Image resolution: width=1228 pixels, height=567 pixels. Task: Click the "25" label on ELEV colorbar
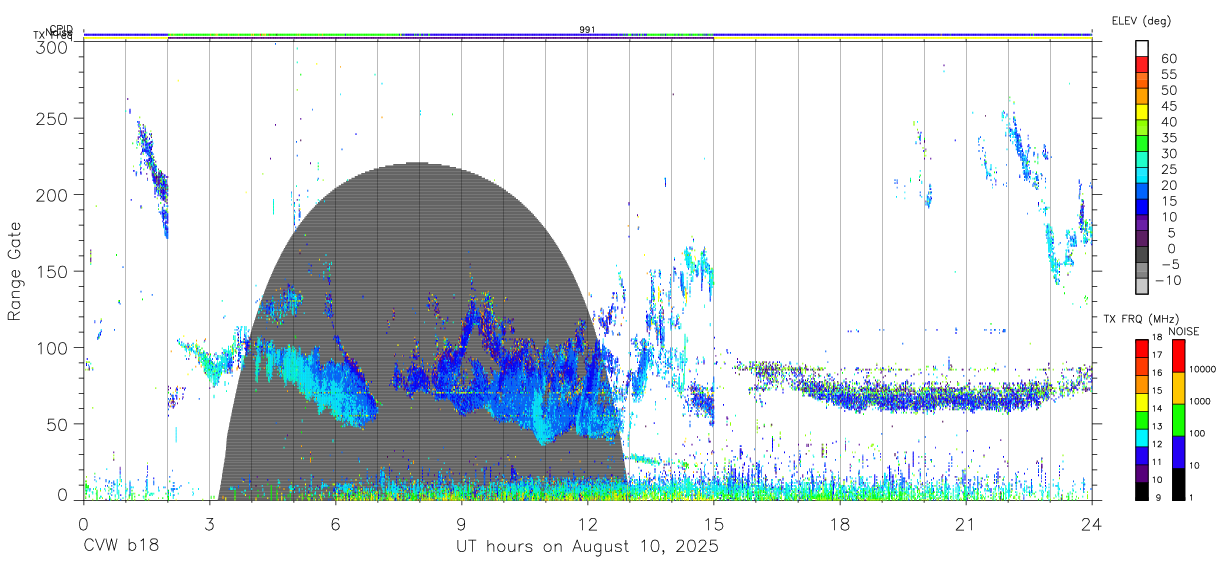tap(1168, 170)
